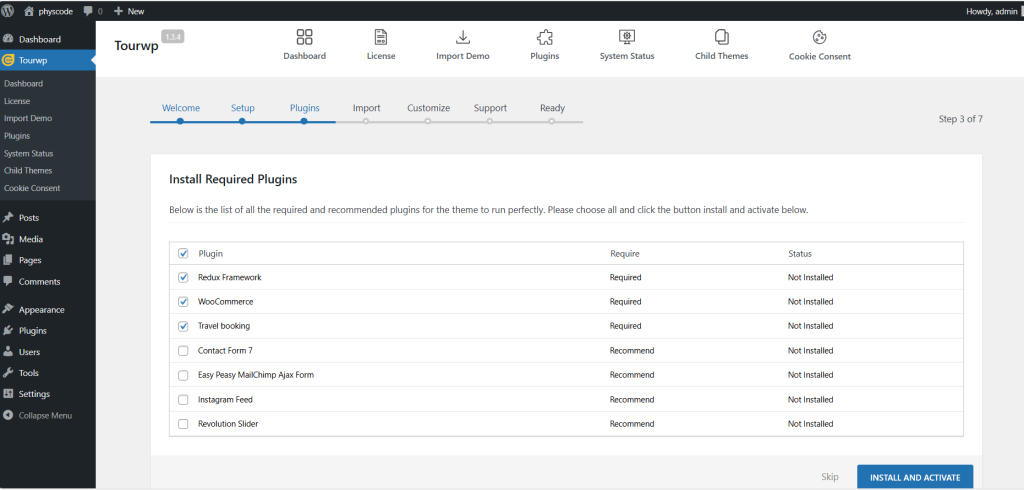
Task: Click the Dashboard gauge icon in sidebar
Action: coord(8,39)
